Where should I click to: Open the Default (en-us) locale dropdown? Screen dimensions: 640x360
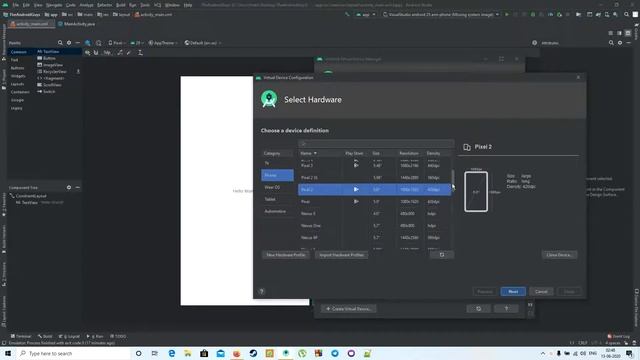tap(203, 43)
